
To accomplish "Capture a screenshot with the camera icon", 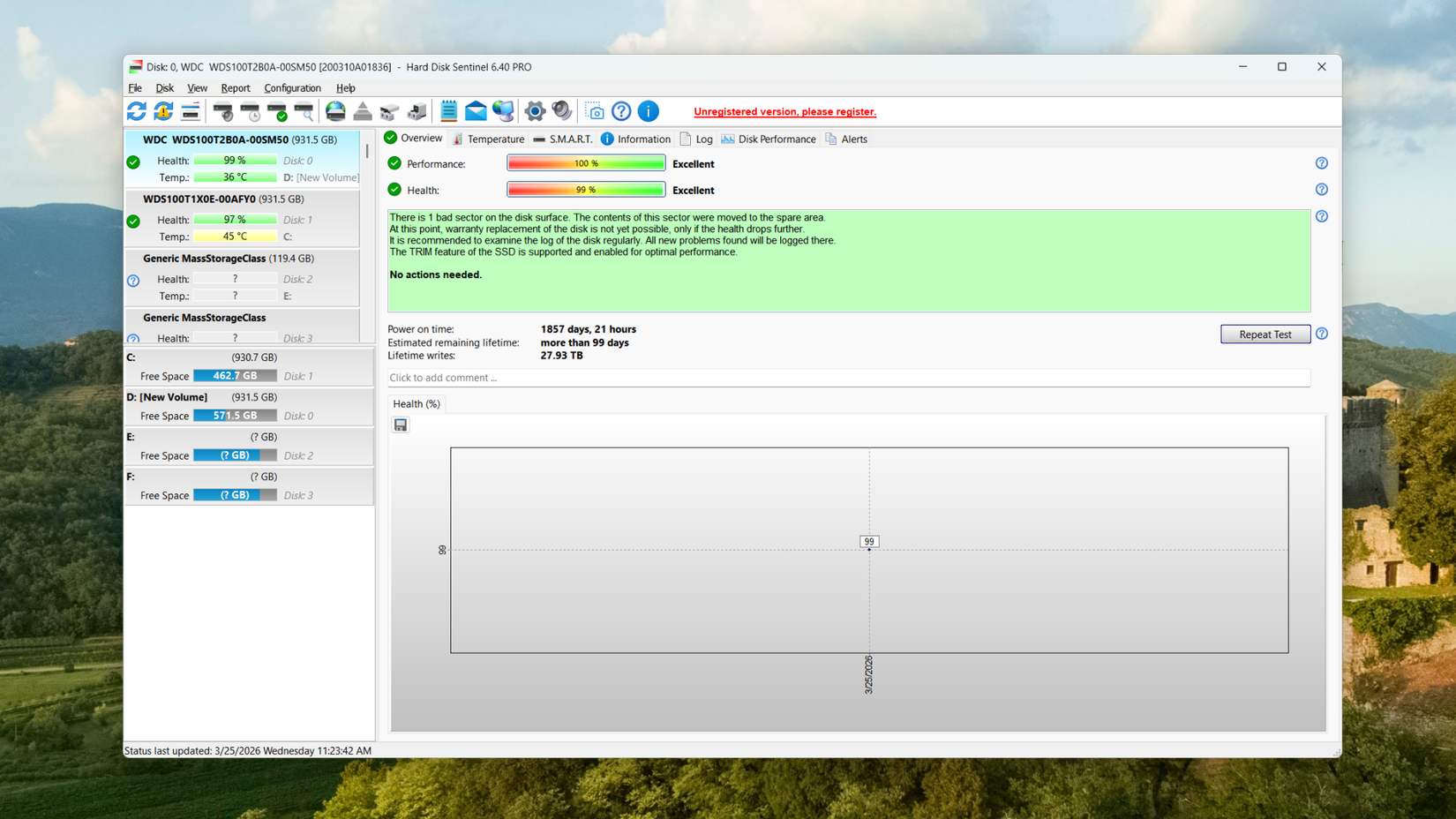I will 595,111.
